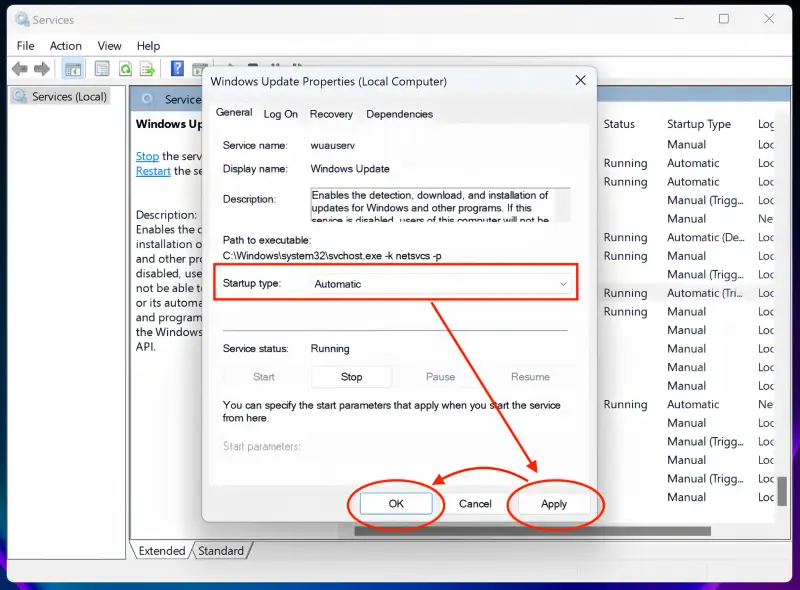Click the Cancel button

point(475,504)
